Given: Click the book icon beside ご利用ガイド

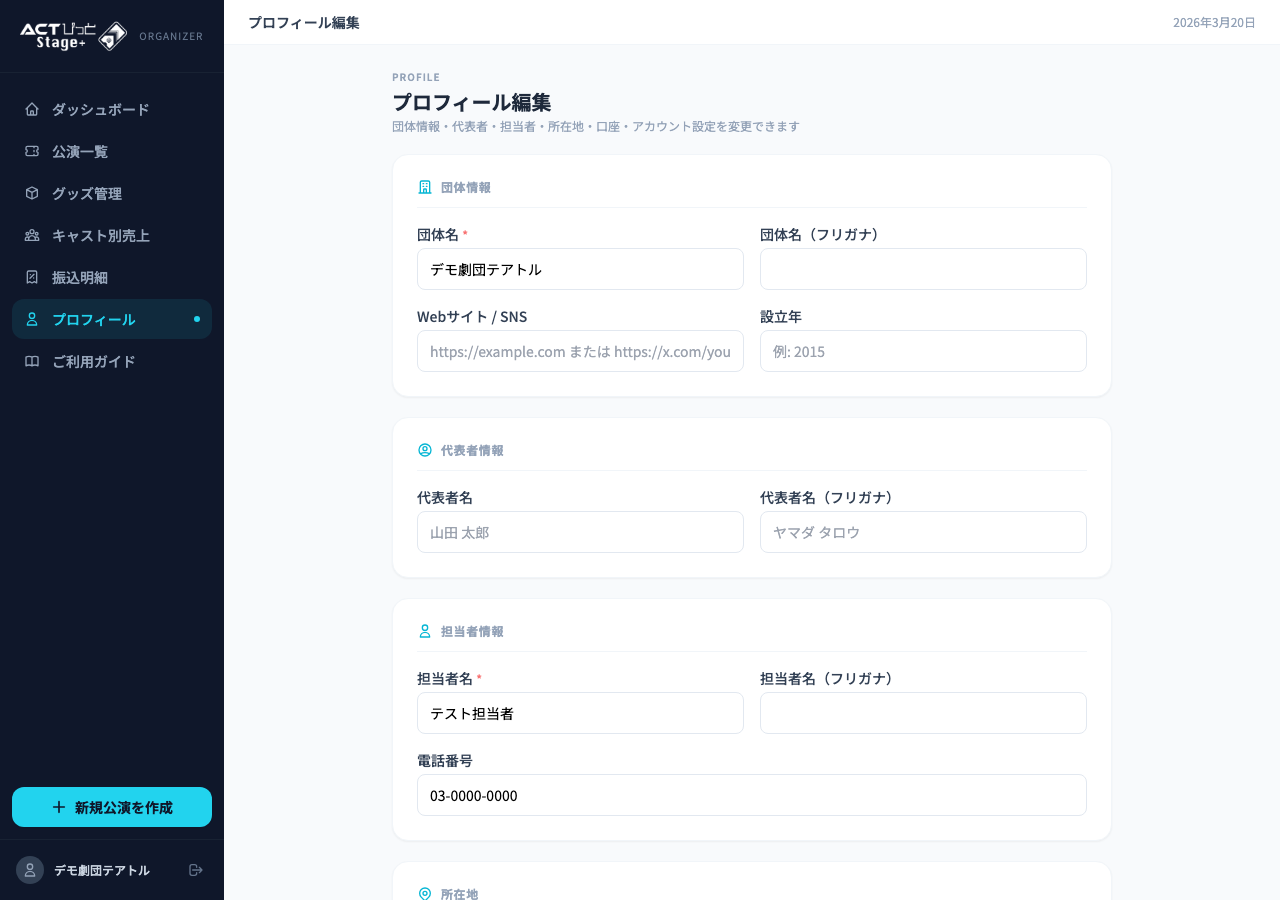Looking at the screenshot, I should click(32, 361).
